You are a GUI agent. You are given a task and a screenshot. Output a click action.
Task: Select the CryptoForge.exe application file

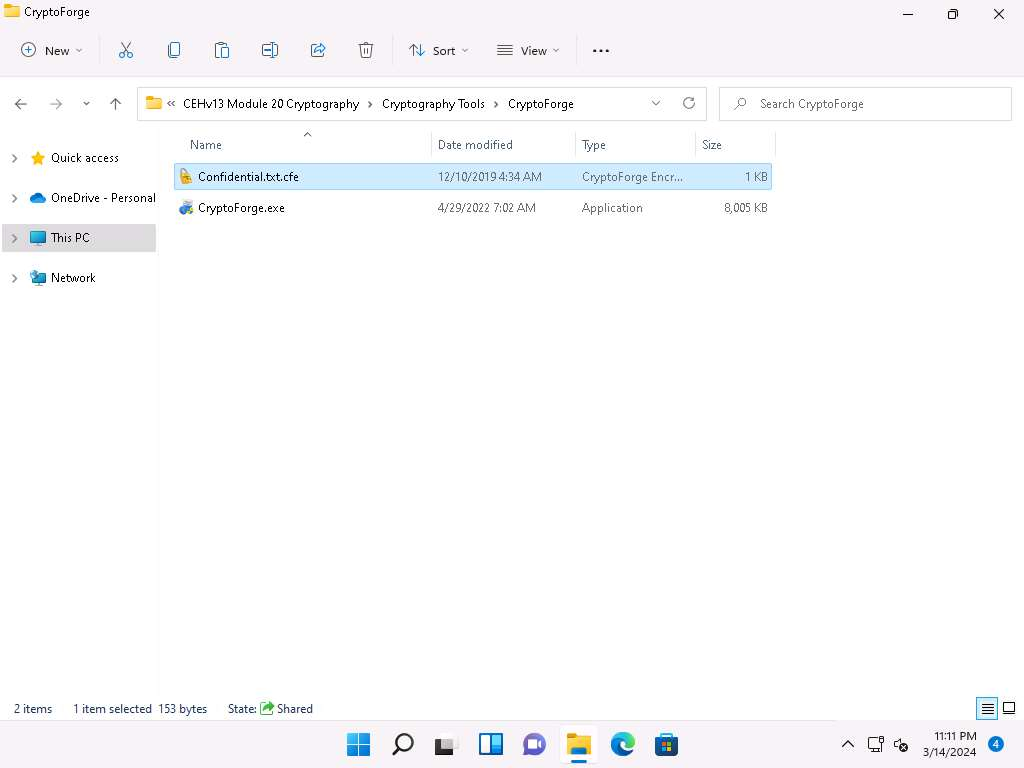(241, 208)
